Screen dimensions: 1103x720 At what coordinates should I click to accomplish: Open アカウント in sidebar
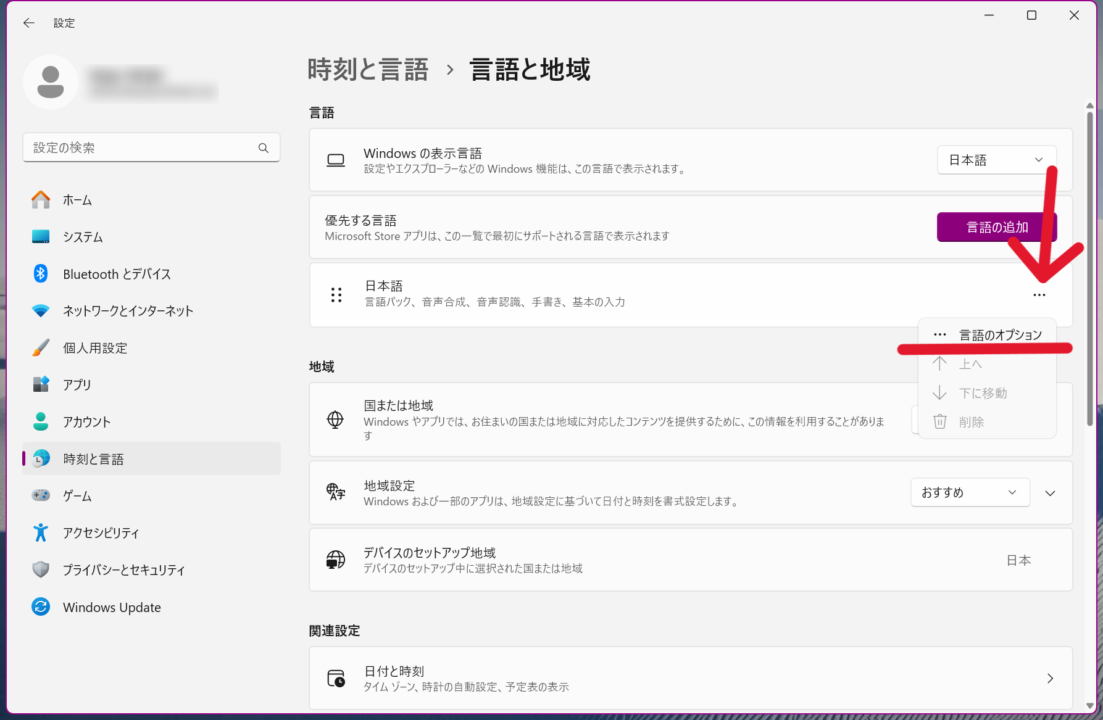point(151,422)
